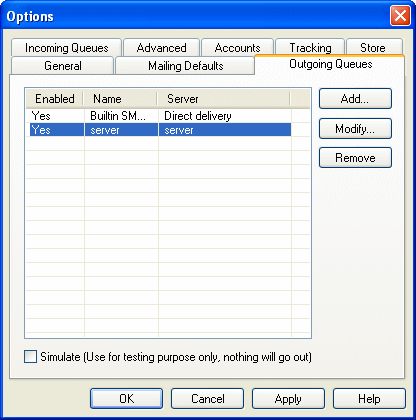This screenshot has width=416, height=420.
Task: Open the Mailing Defaults tab
Action: point(185,65)
